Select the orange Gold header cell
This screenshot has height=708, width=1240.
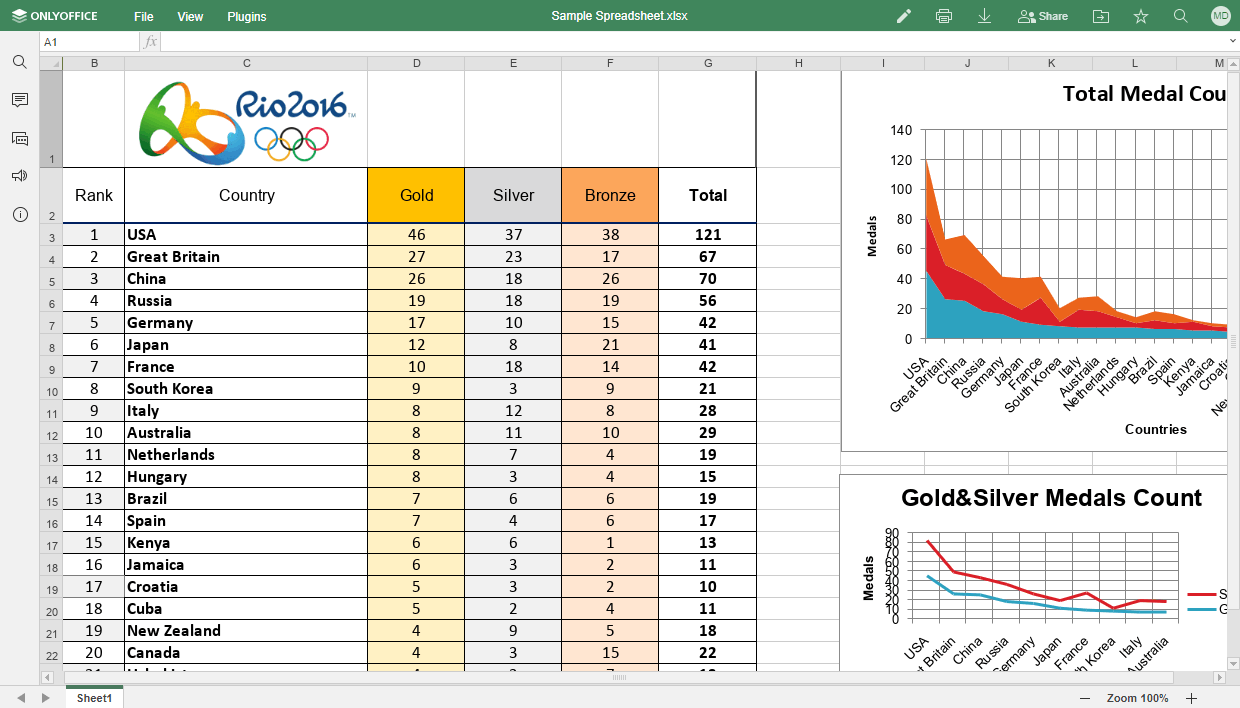416,195
